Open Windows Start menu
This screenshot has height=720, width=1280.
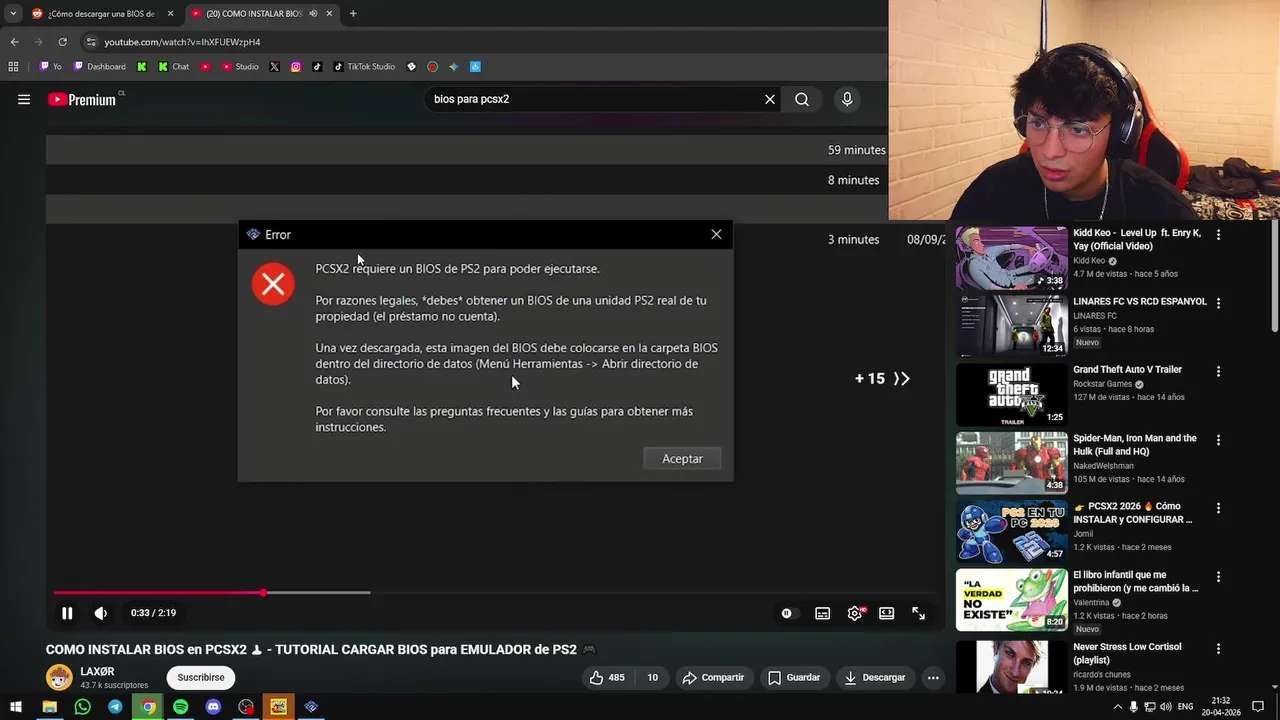click(x=16, y=707)
